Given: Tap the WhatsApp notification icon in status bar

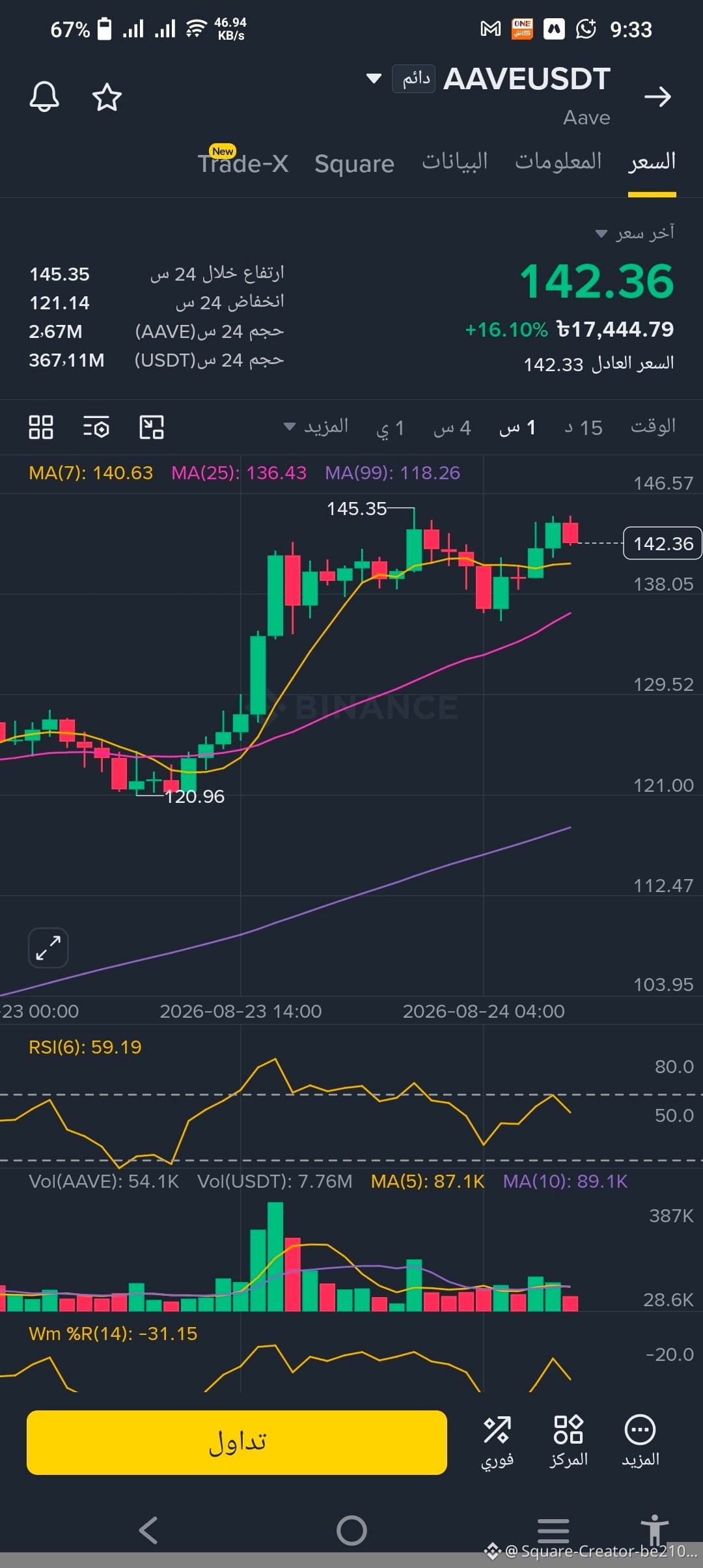Looking at the screenshot, I should pyautogui.click(x=586, y=29).
